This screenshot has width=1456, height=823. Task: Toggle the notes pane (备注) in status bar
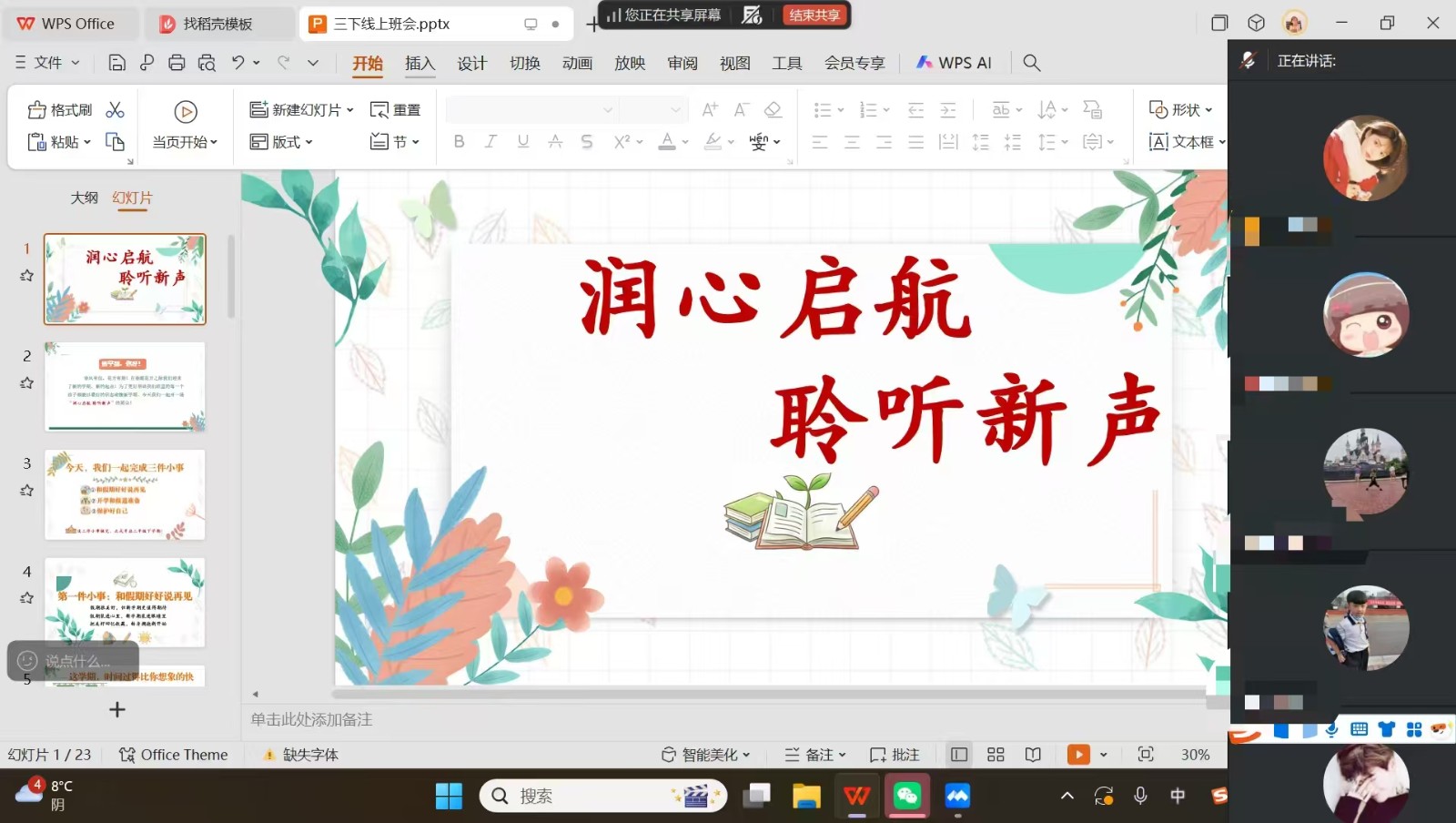815,755
